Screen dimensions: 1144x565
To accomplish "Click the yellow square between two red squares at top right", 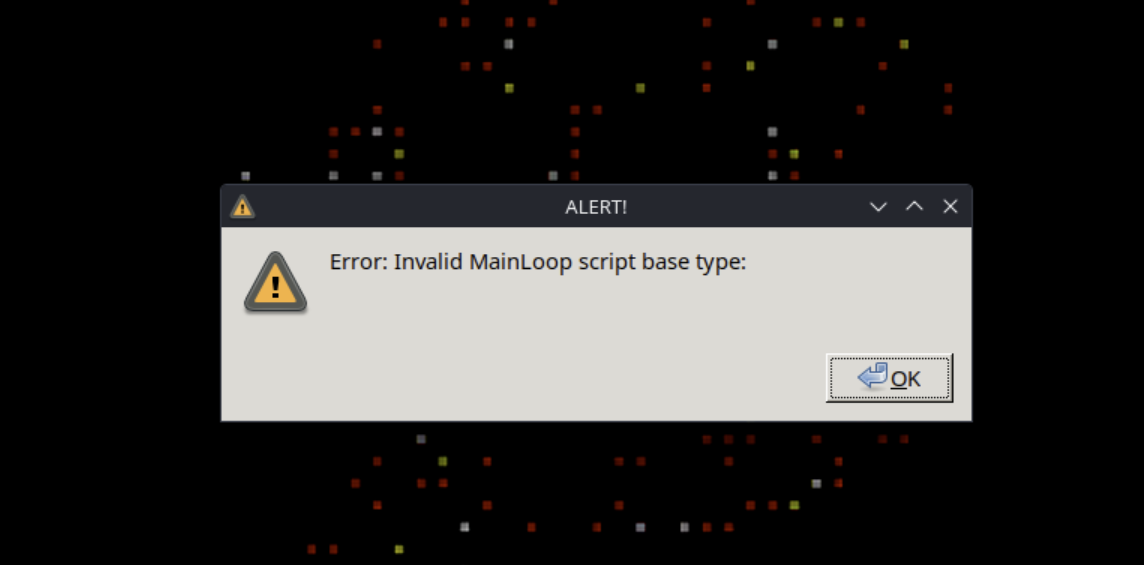I will coord(838,22).
